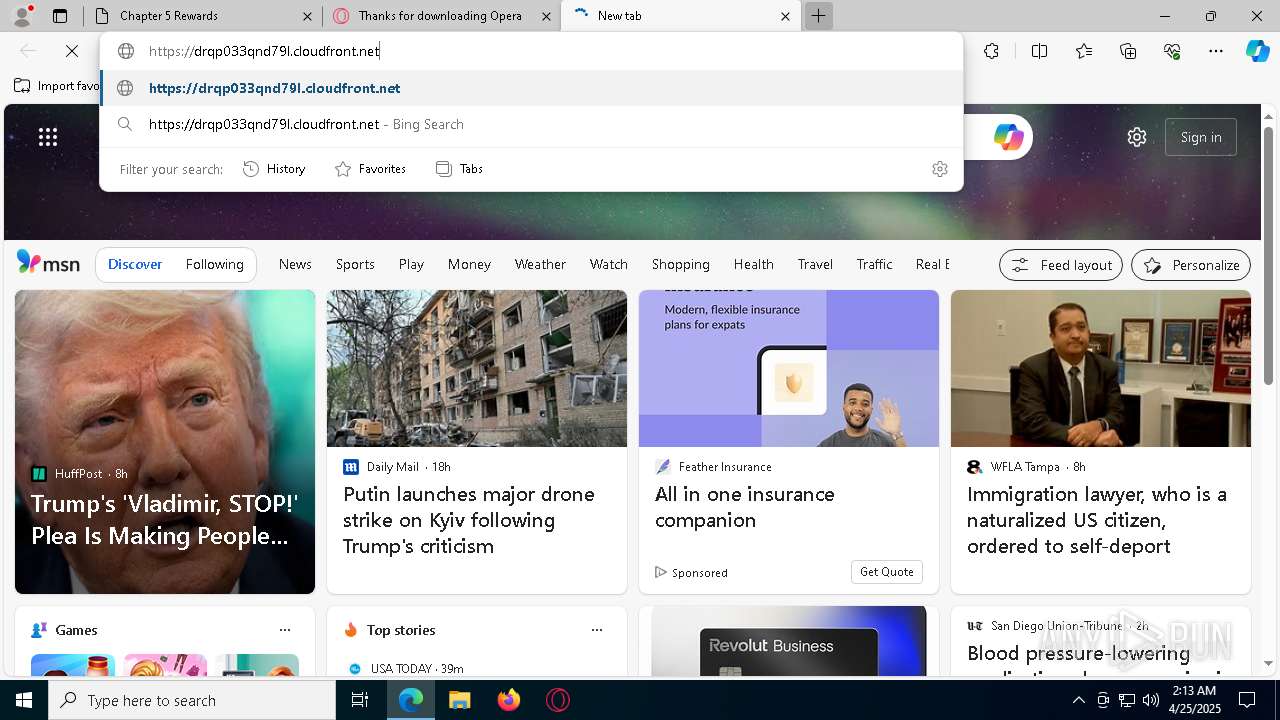Click the Windows taskbar search box
The image size is (1280, 720).
[x=192, y=700]
